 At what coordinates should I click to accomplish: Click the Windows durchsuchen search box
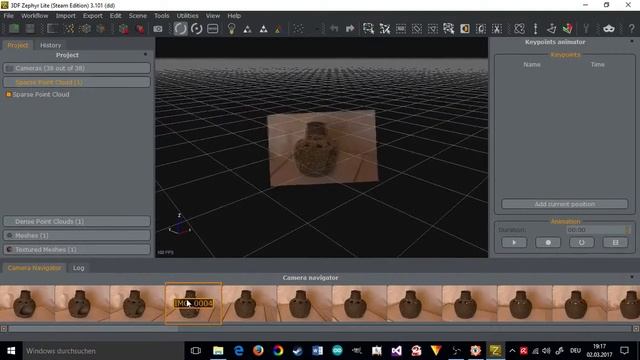click(102, 351)
